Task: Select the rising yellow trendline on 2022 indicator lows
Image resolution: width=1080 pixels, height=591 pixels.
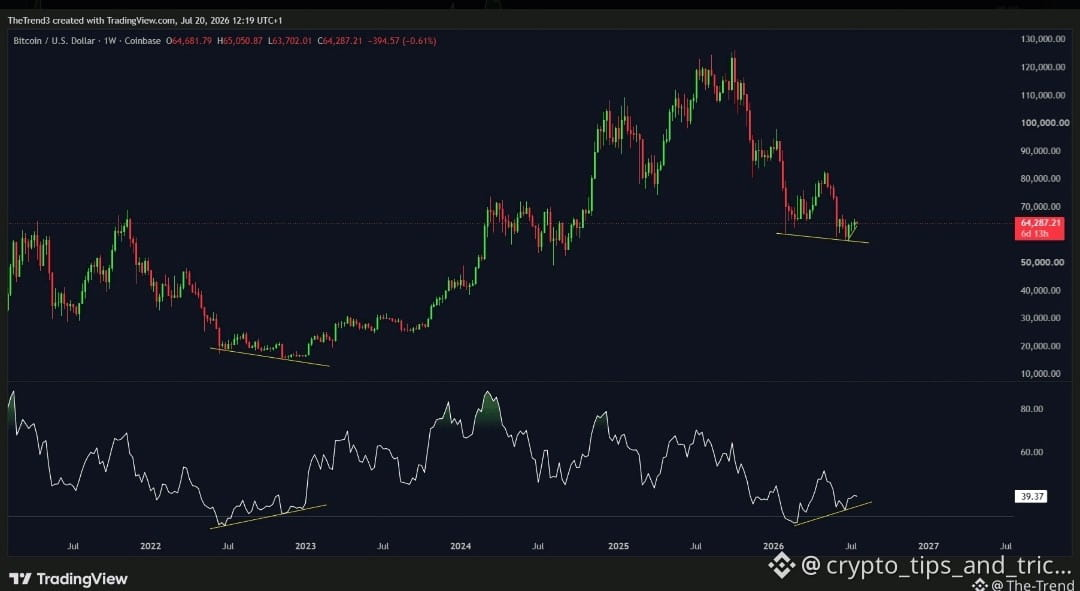Action: 267,517
